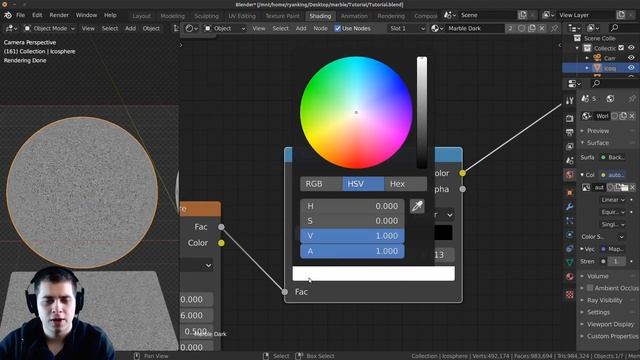The image size is (640, 360).
Task: Open Scene properties tab icon
Action: click(x=569, y=160)
